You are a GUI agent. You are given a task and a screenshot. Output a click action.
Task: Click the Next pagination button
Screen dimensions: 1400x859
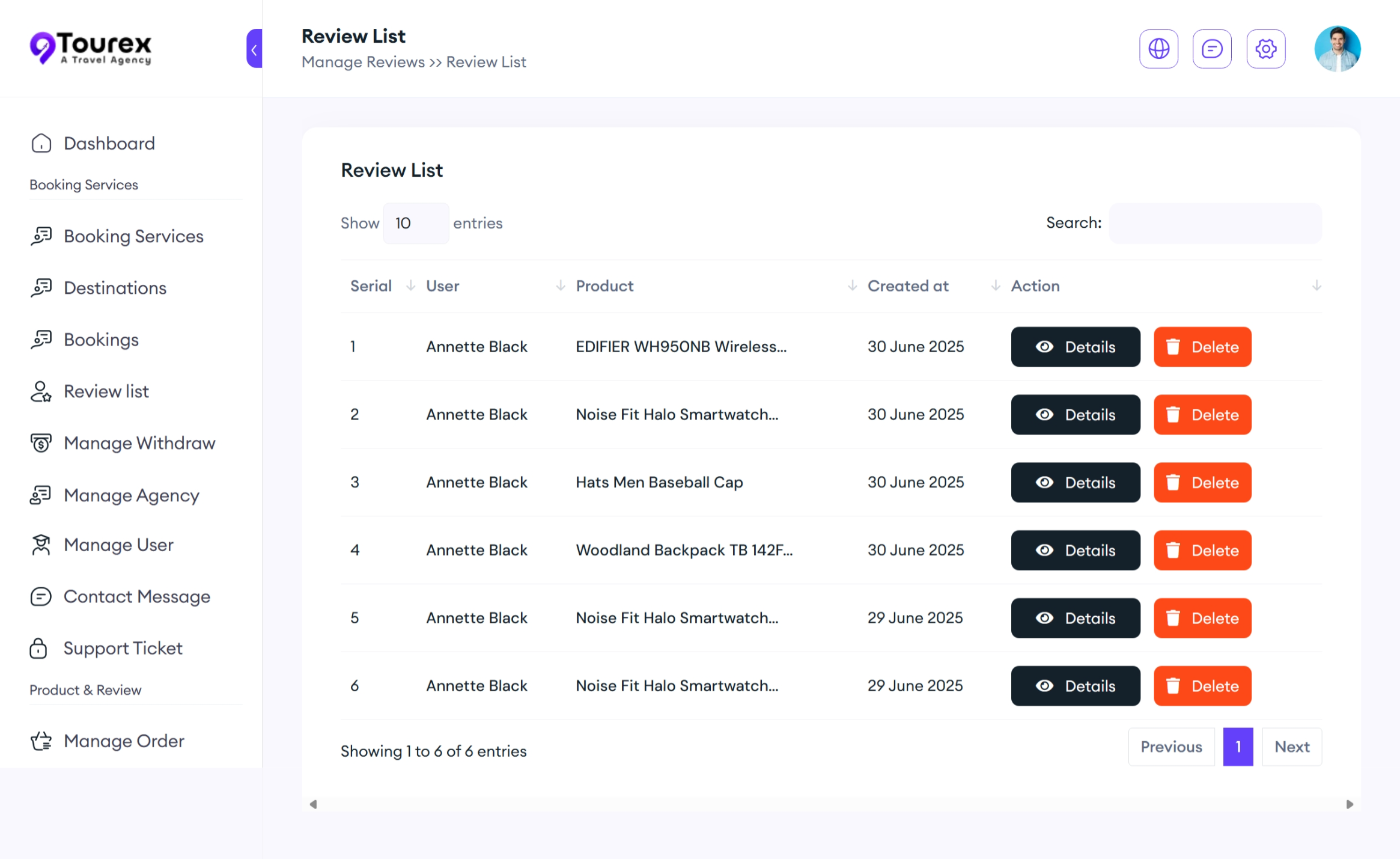click(x=1291, y=747)
